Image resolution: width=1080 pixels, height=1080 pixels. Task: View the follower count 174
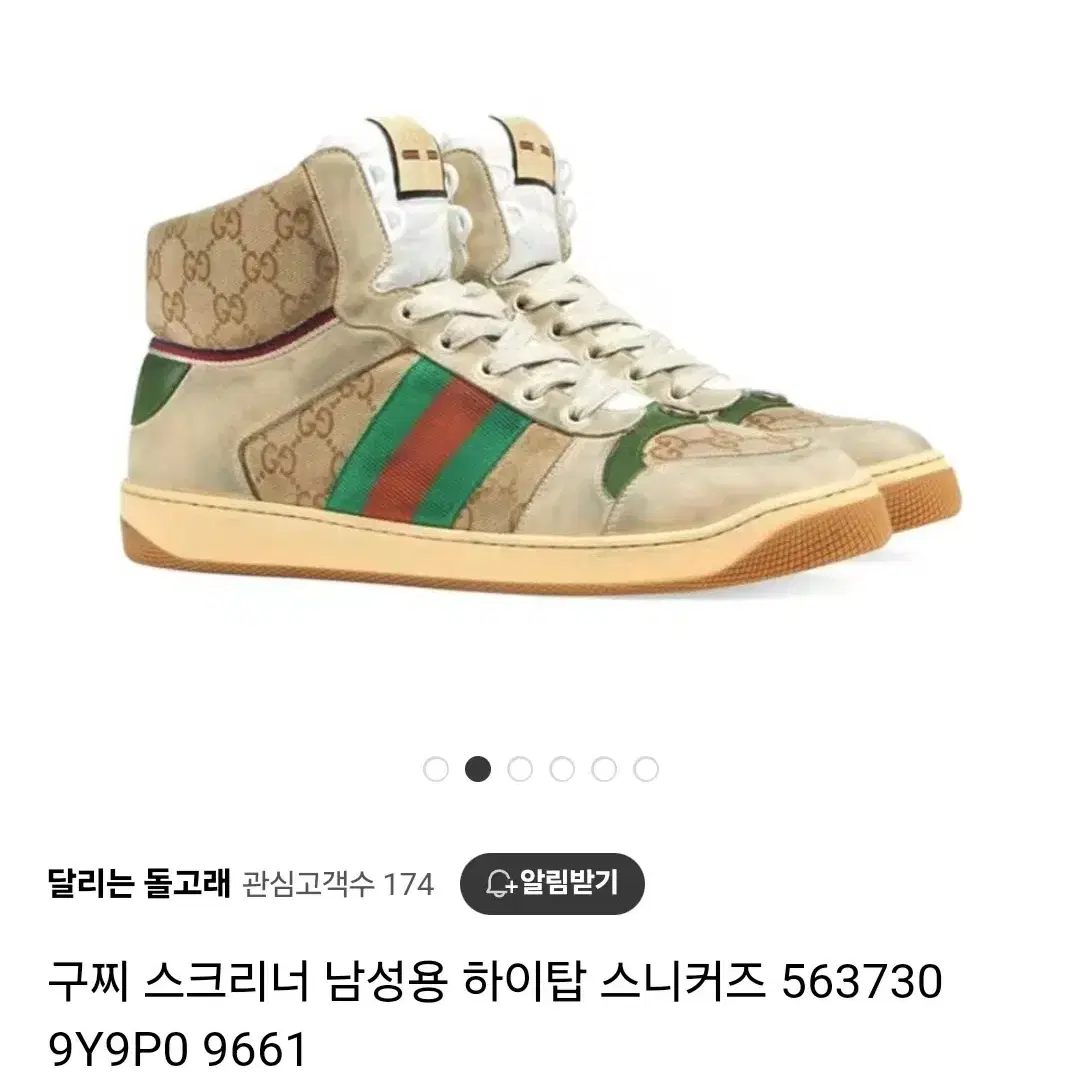(x=409, y=884)
